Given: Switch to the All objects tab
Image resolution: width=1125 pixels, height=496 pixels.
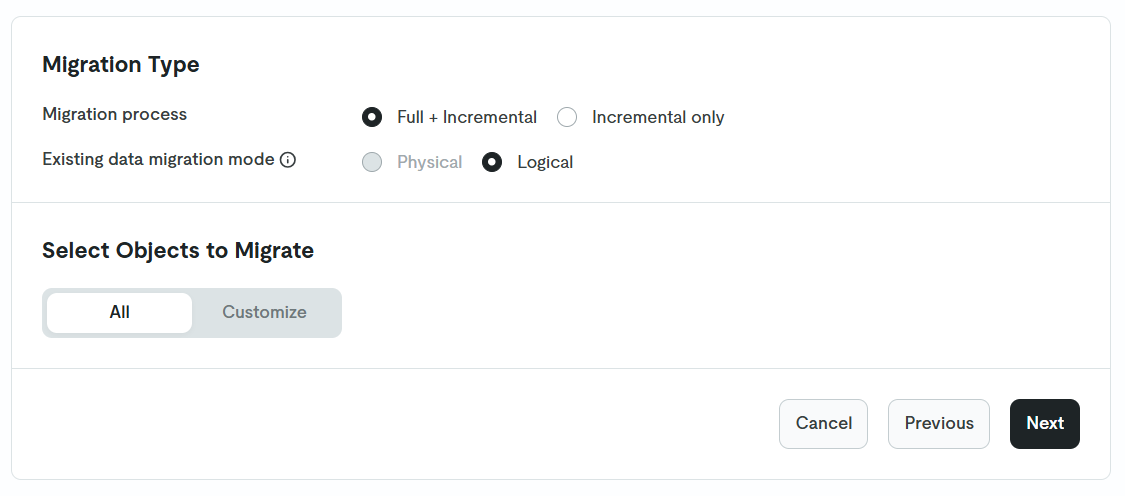Looking at the screenshot, I should click(x=120, y=312).
